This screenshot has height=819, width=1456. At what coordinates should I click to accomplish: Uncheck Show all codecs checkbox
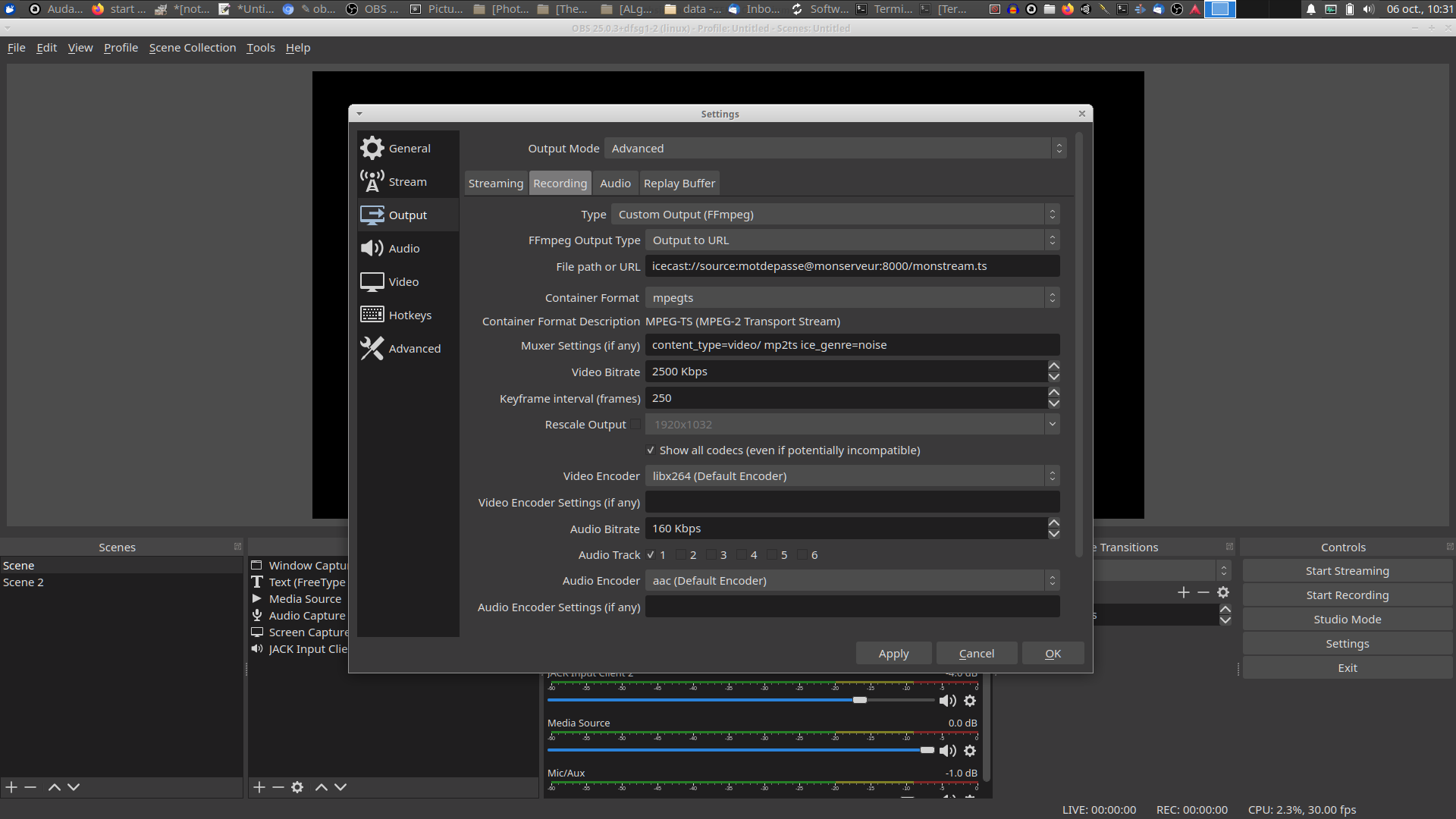point(651,450)
